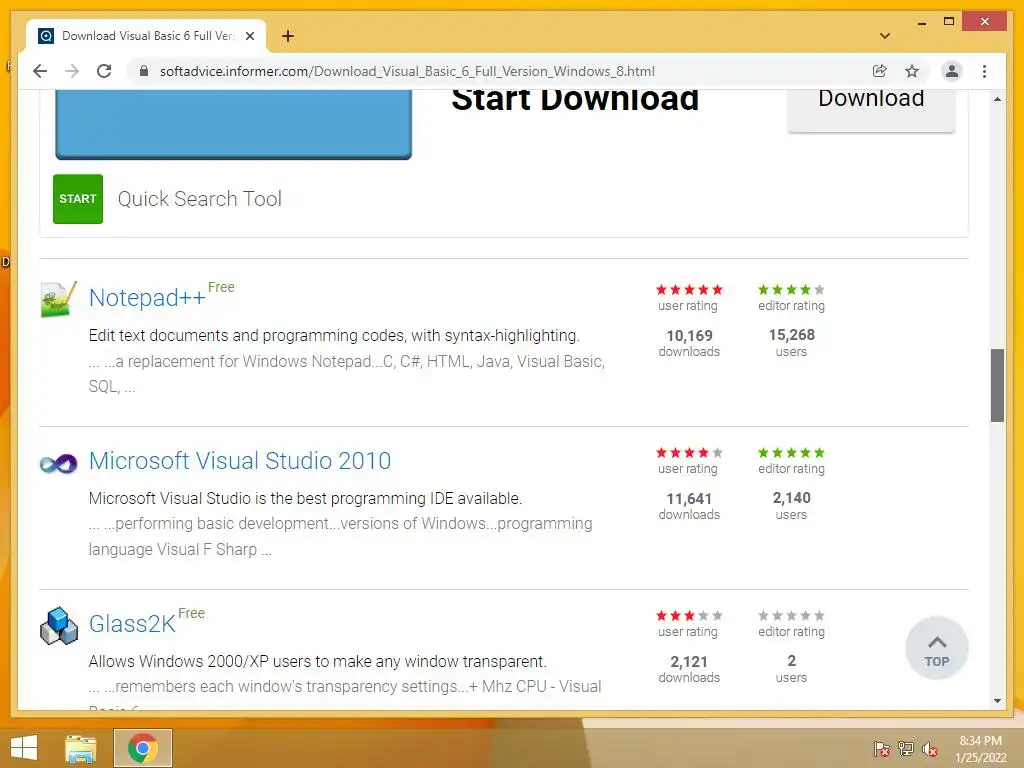Image resolution: width=1024 pixels, height=768 pixels.
Task: Click the muted volume tray icon
Action: [x=930, y=749]
